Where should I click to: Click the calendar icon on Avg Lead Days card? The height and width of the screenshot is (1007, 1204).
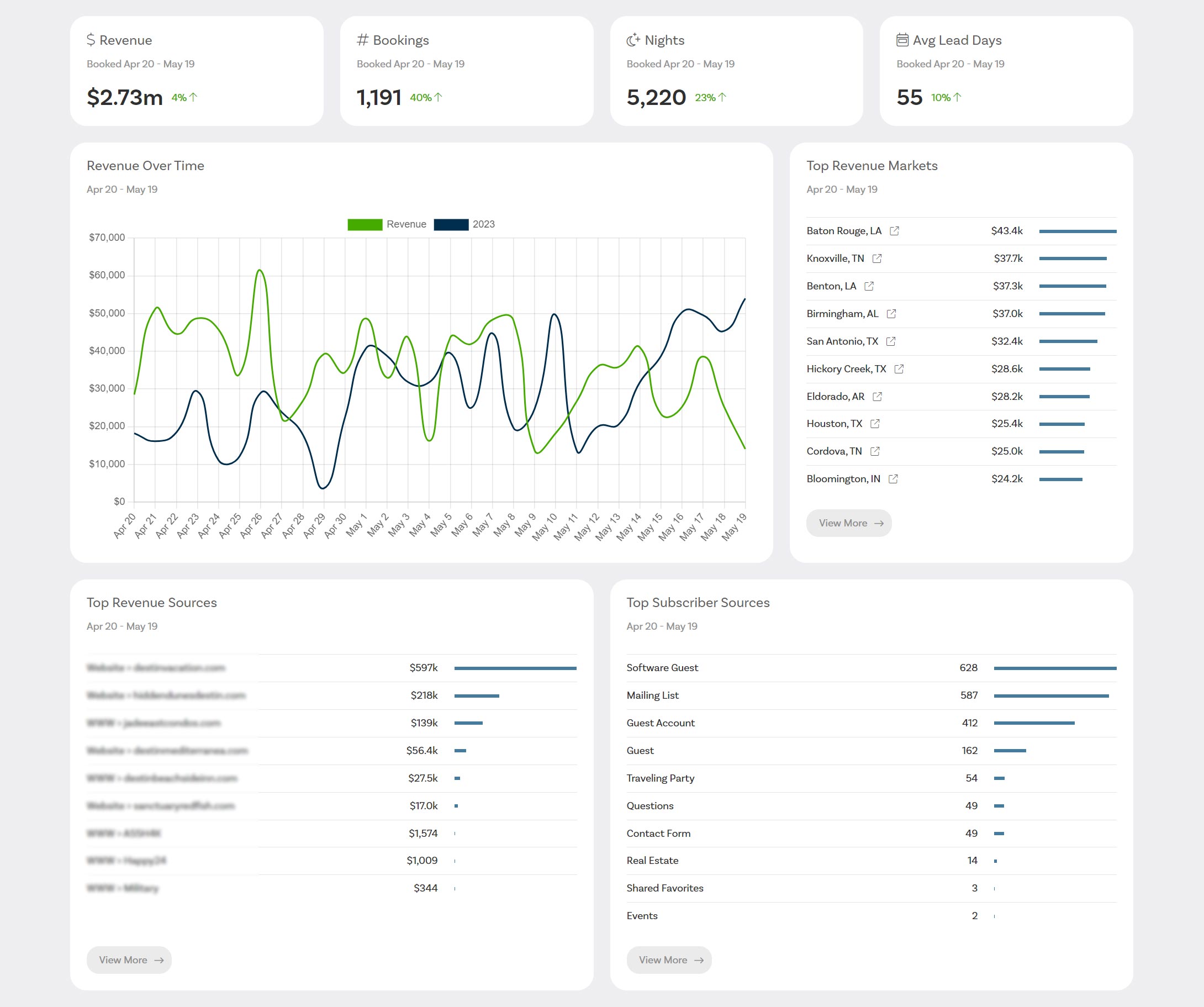point(902,39)
